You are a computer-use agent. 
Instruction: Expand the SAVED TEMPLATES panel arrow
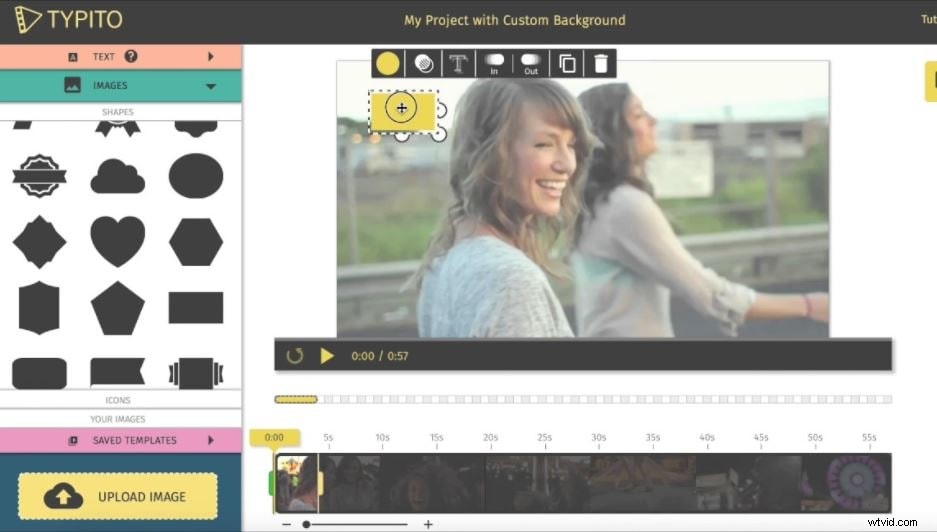click(x=210, y=441)
